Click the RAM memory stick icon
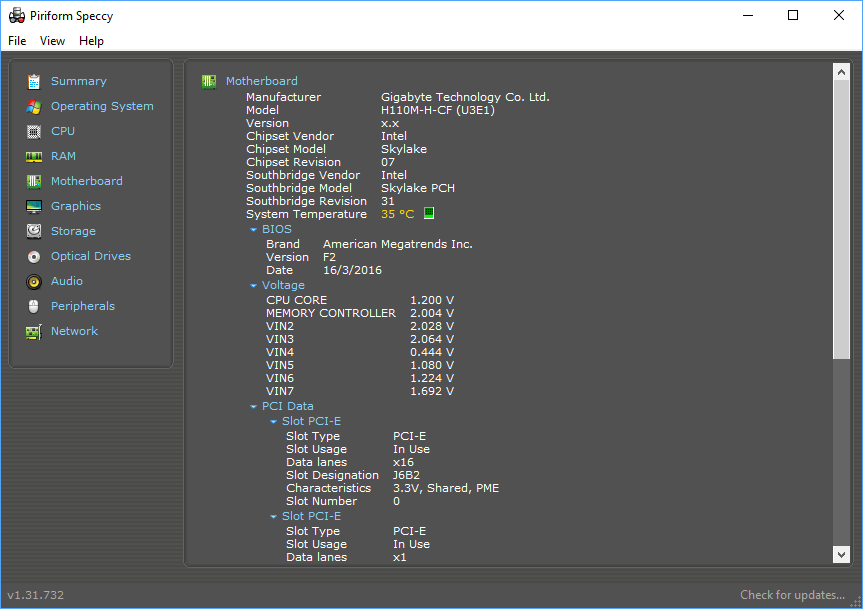Image resolution: width=863 pixels, height=609 pixels. tap(34, 157)
